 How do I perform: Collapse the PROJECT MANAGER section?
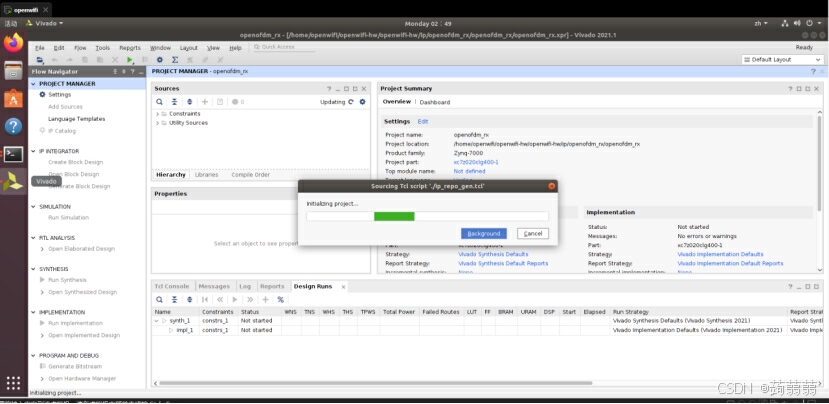click(34, 84)
